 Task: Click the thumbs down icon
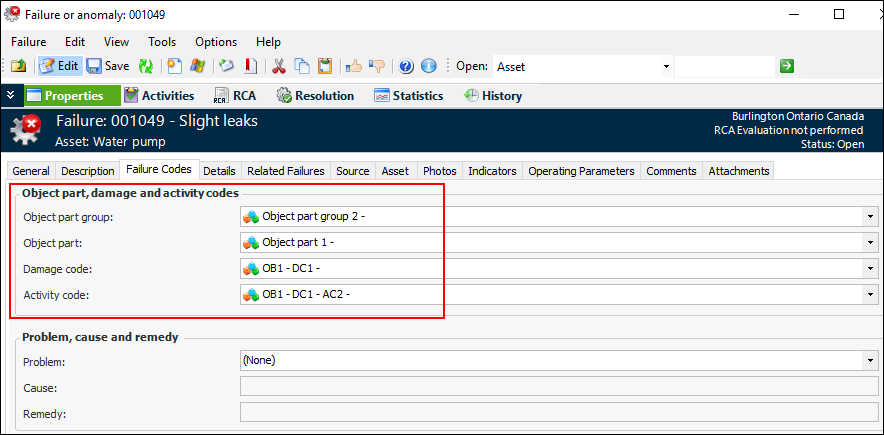[377, 66]
